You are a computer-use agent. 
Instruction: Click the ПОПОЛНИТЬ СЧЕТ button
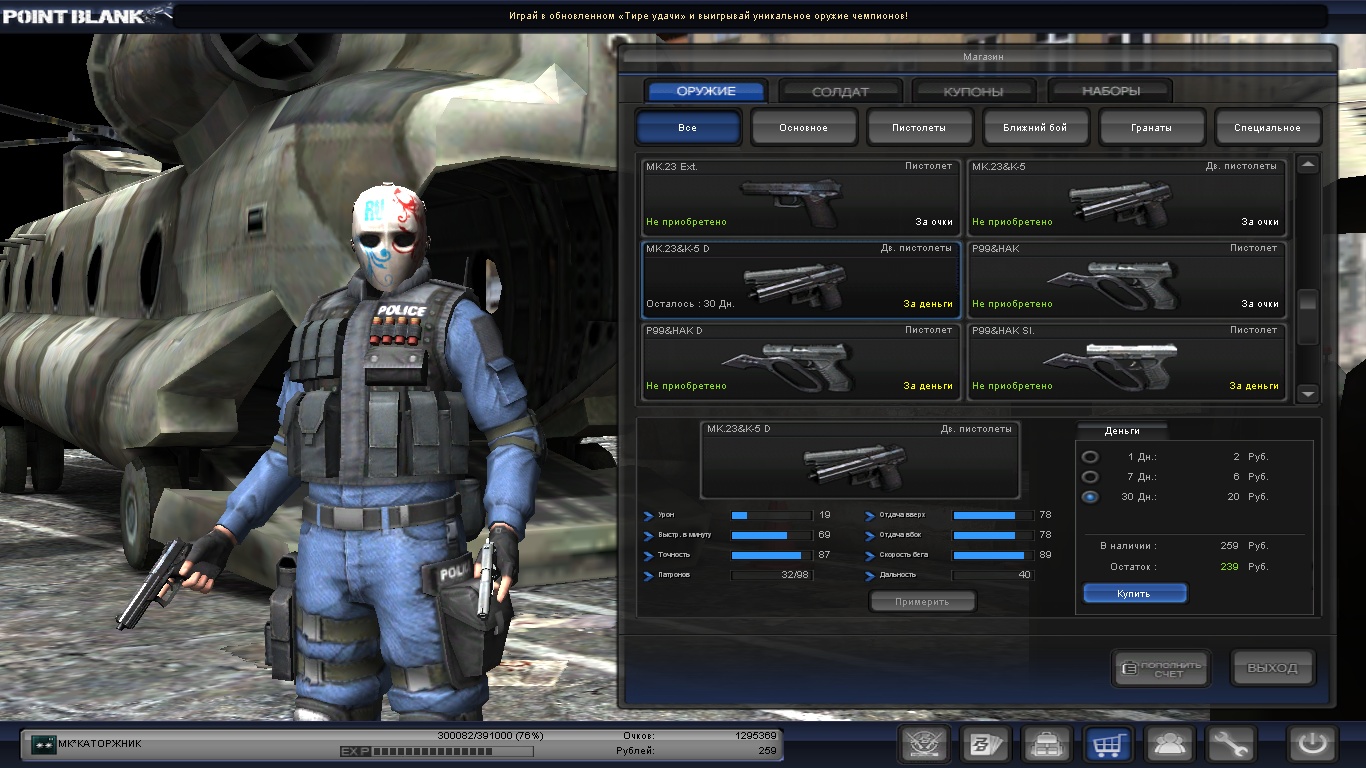pos(1162,669)
